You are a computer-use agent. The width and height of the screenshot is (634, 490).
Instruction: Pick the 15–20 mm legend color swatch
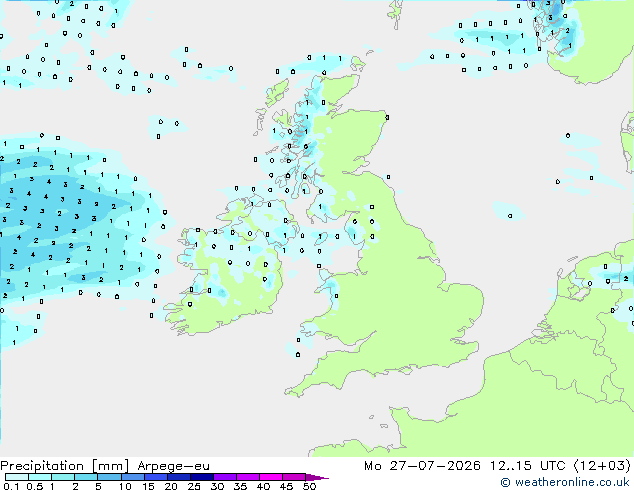pyautogui.click(x=155, y=477)
